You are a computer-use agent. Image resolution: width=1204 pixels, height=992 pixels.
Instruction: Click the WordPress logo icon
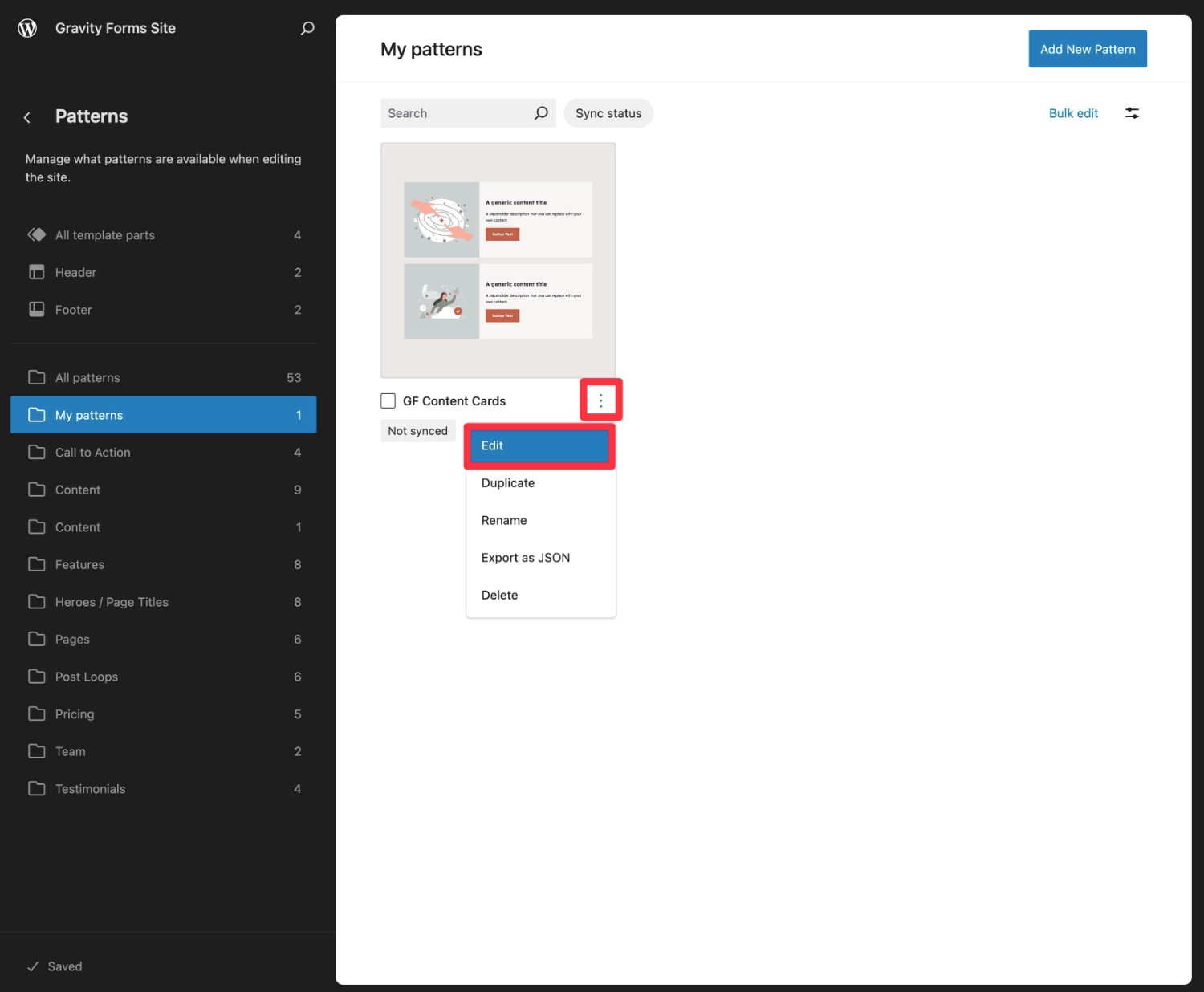pyautogui.click(x=27, y=28)
